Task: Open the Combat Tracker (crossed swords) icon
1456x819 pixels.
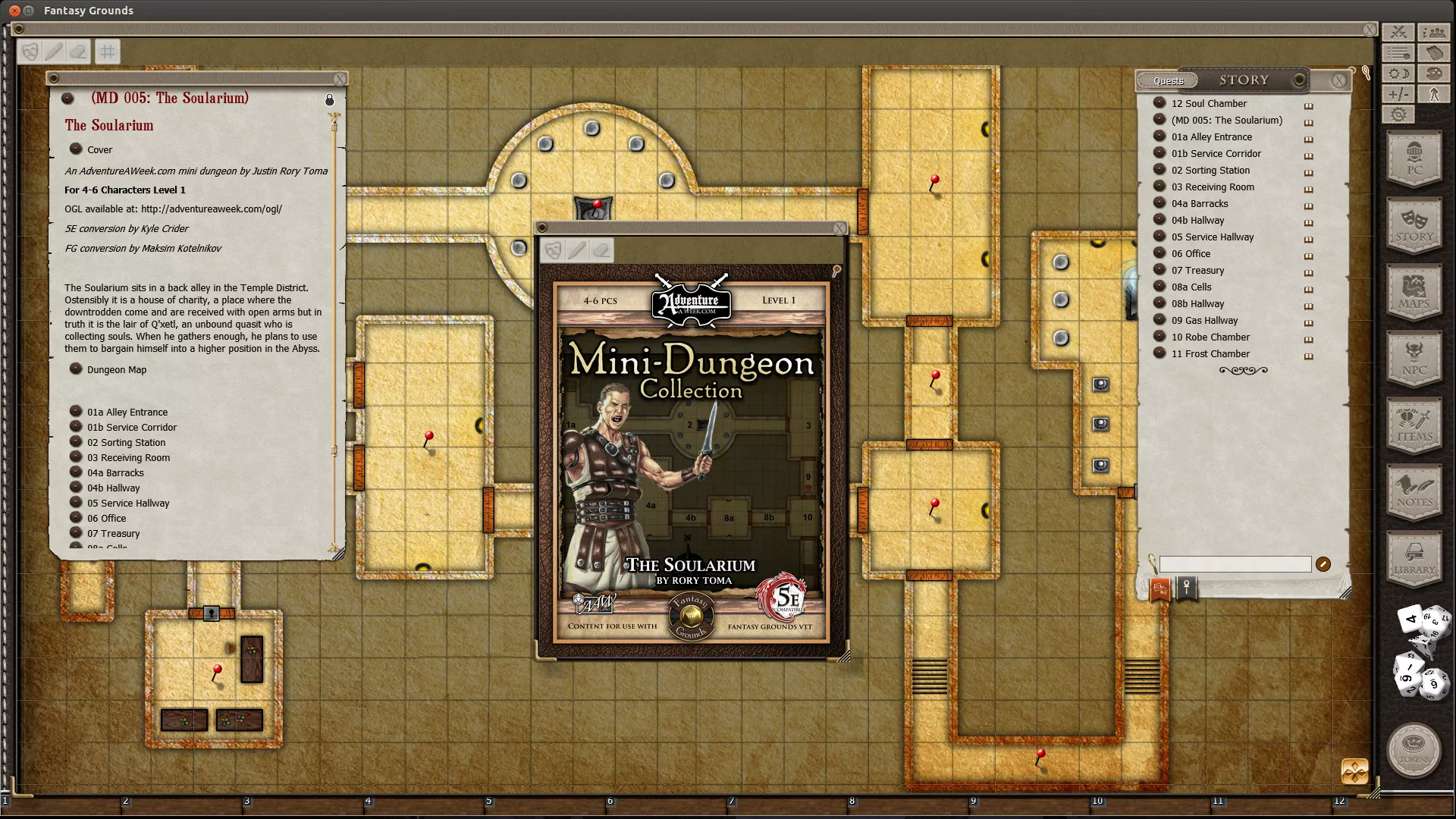Action: point(1398,33)
